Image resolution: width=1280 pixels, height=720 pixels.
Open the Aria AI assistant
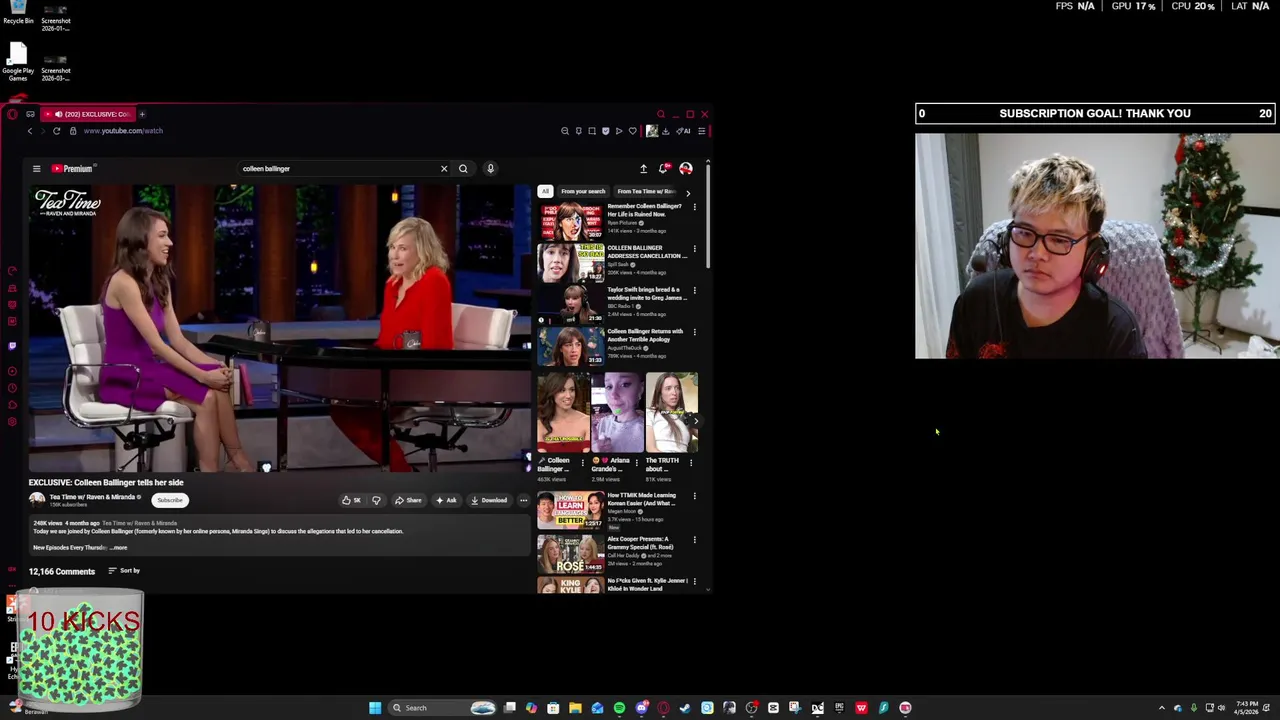point(684,131)
